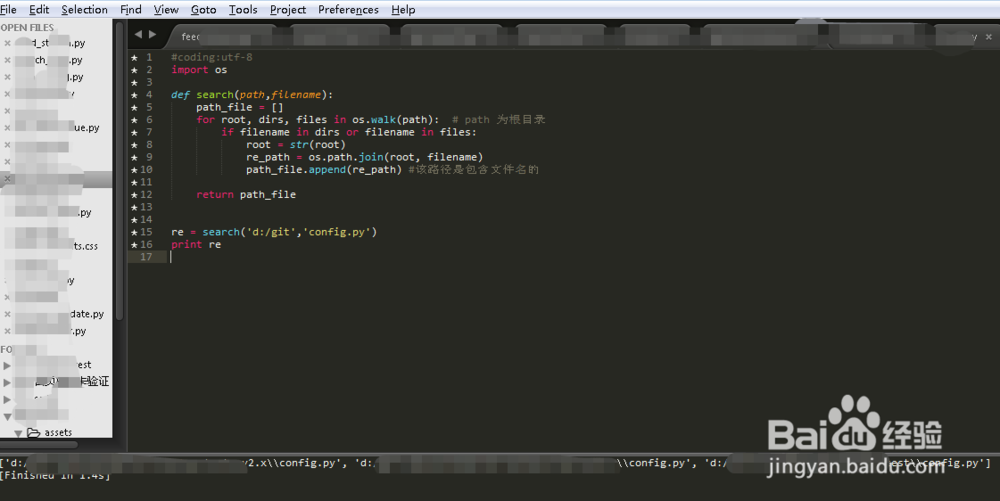Click the "print re" line
Viewport: 1000px width, 501px height.
coord(196,245)
